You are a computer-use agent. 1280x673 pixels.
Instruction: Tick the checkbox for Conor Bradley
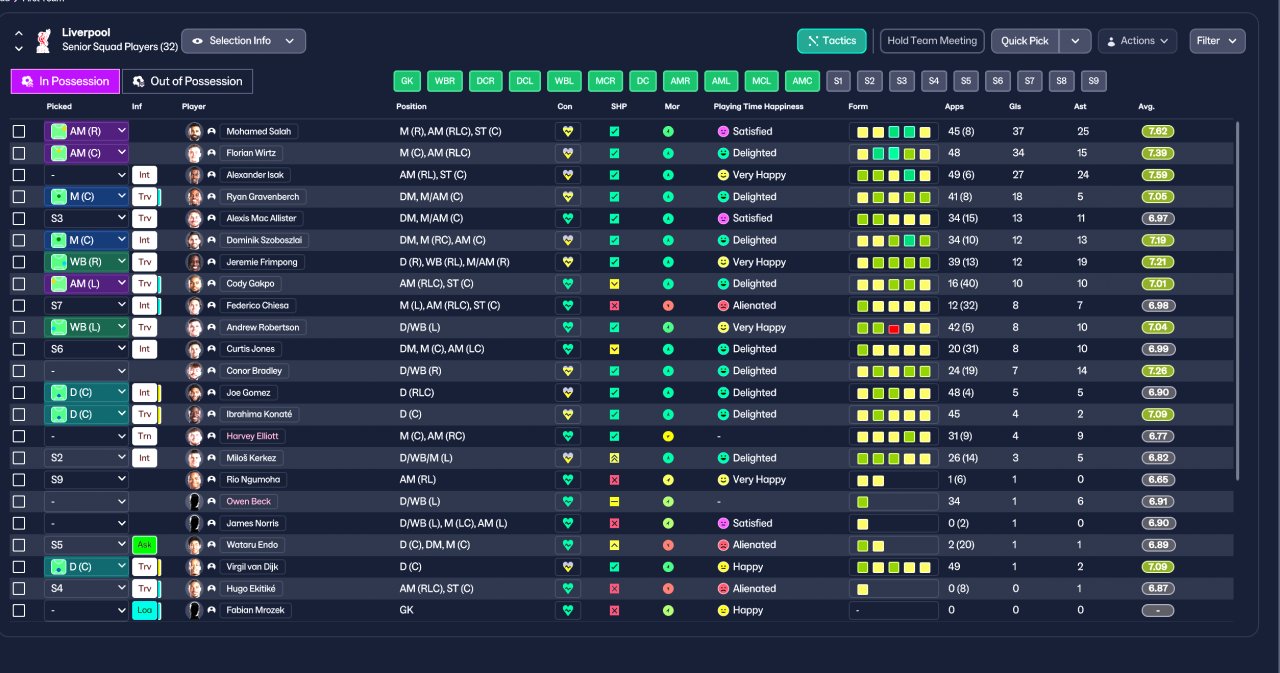[19, 371]
